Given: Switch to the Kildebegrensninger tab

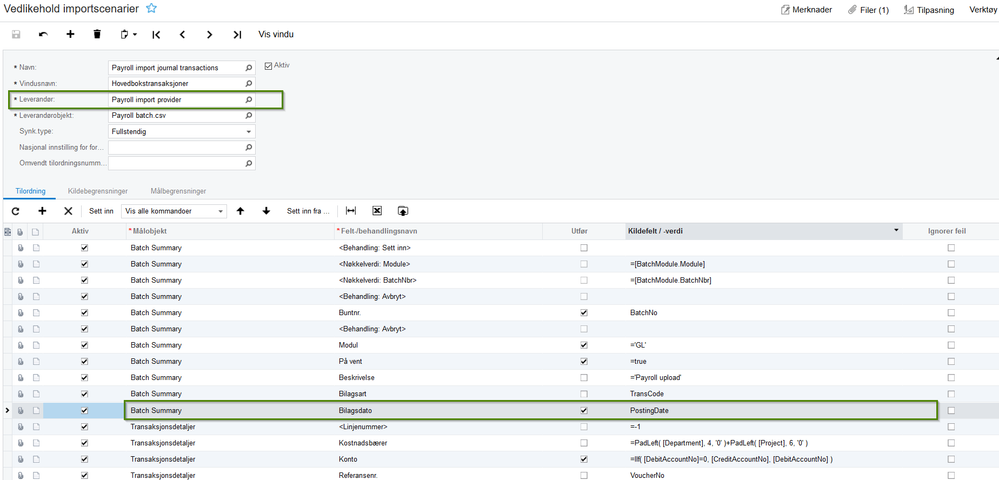Looking at the screenshot, I should 95,190.
